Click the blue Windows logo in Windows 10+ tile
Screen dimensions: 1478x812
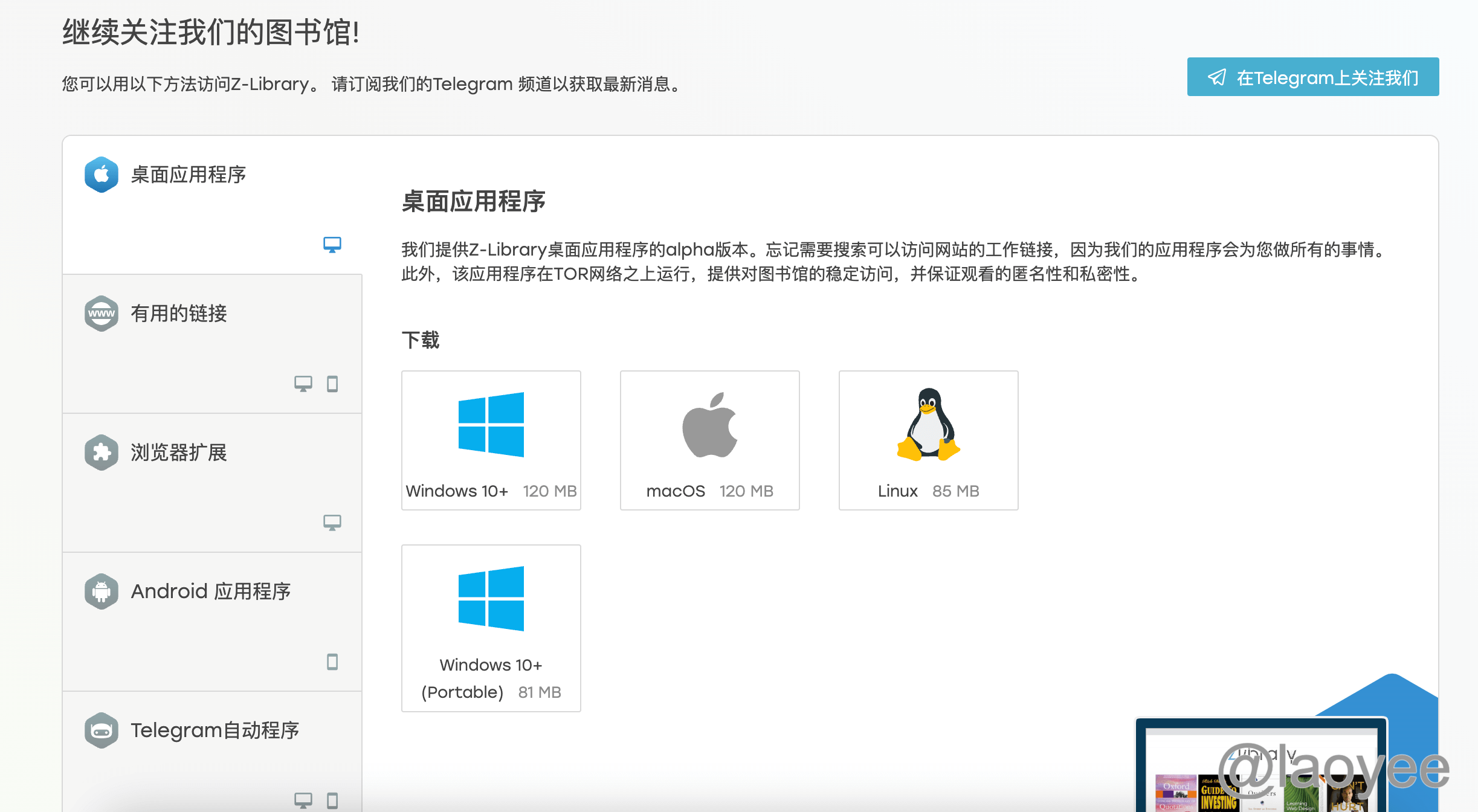(x=491, y=425)
